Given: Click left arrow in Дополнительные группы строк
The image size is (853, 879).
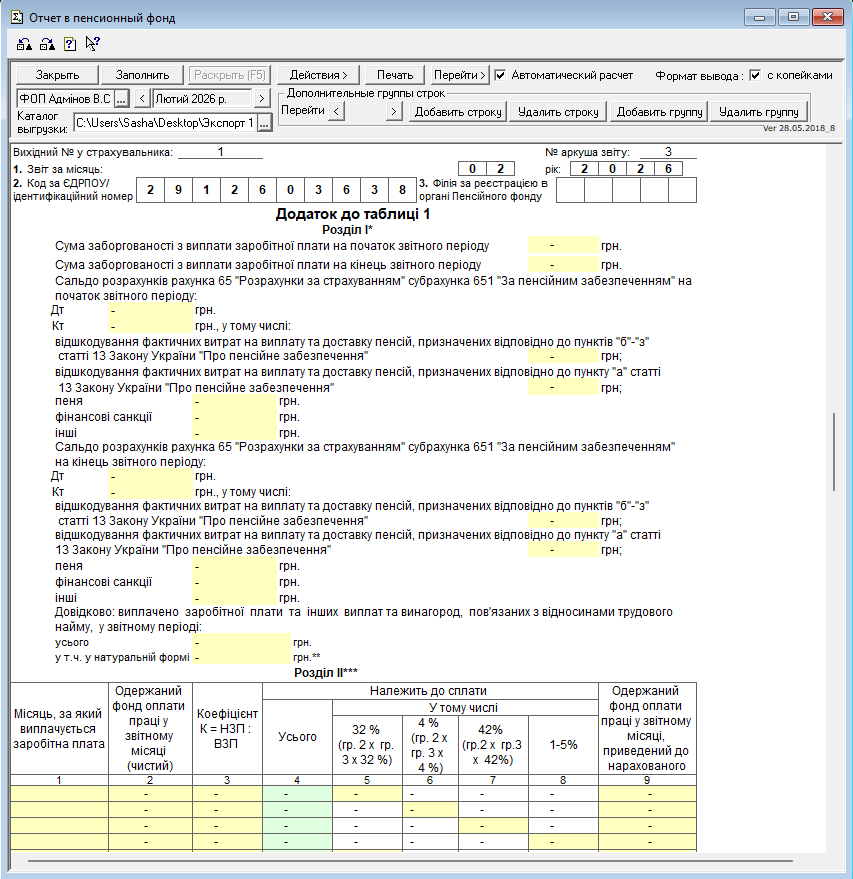Looking at the screenshot, I should (336, 112).
